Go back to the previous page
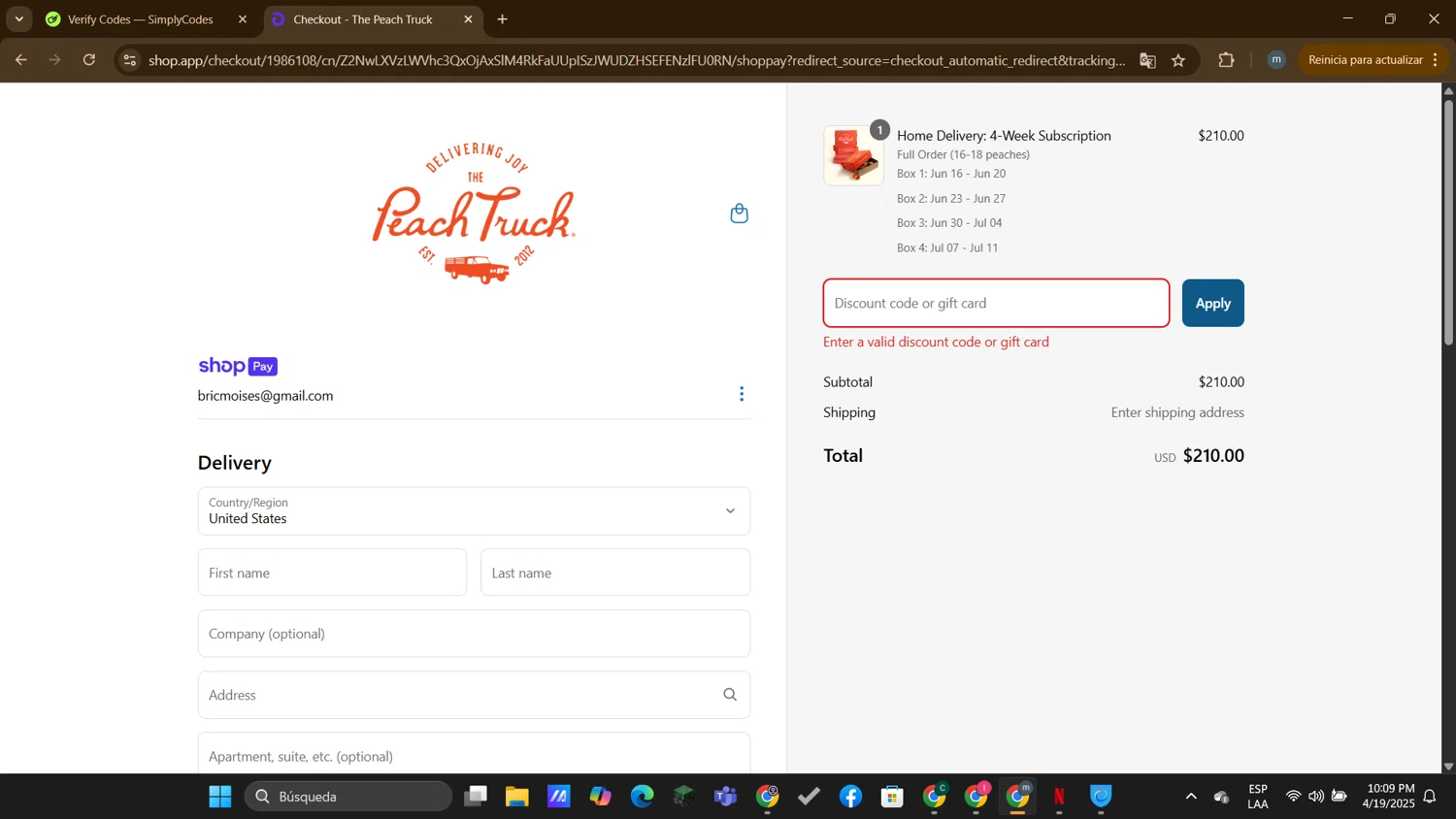This screenshot has width=1456, height=819. pyautogui.click(x=20, y=60)
